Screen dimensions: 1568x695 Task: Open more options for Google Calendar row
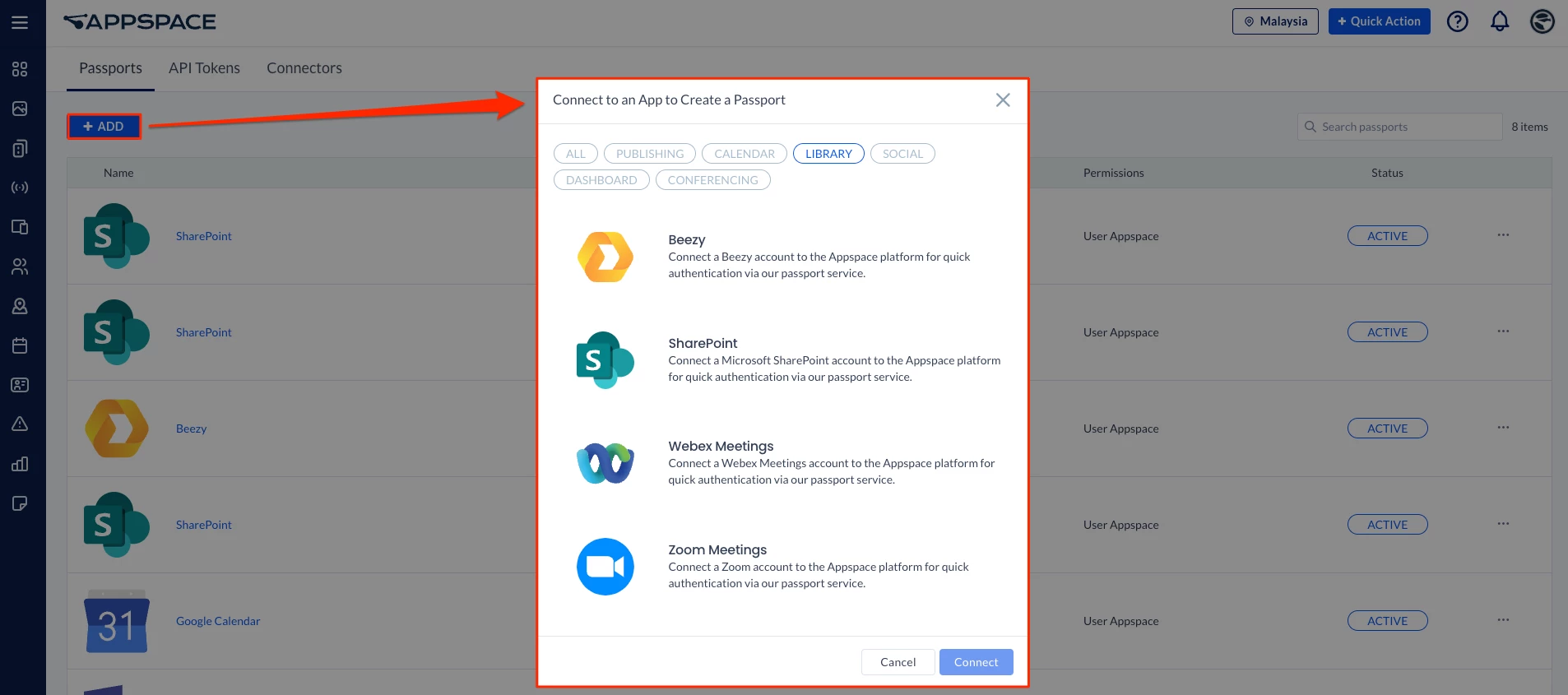pyautogui.click(x=1503, y=620)
